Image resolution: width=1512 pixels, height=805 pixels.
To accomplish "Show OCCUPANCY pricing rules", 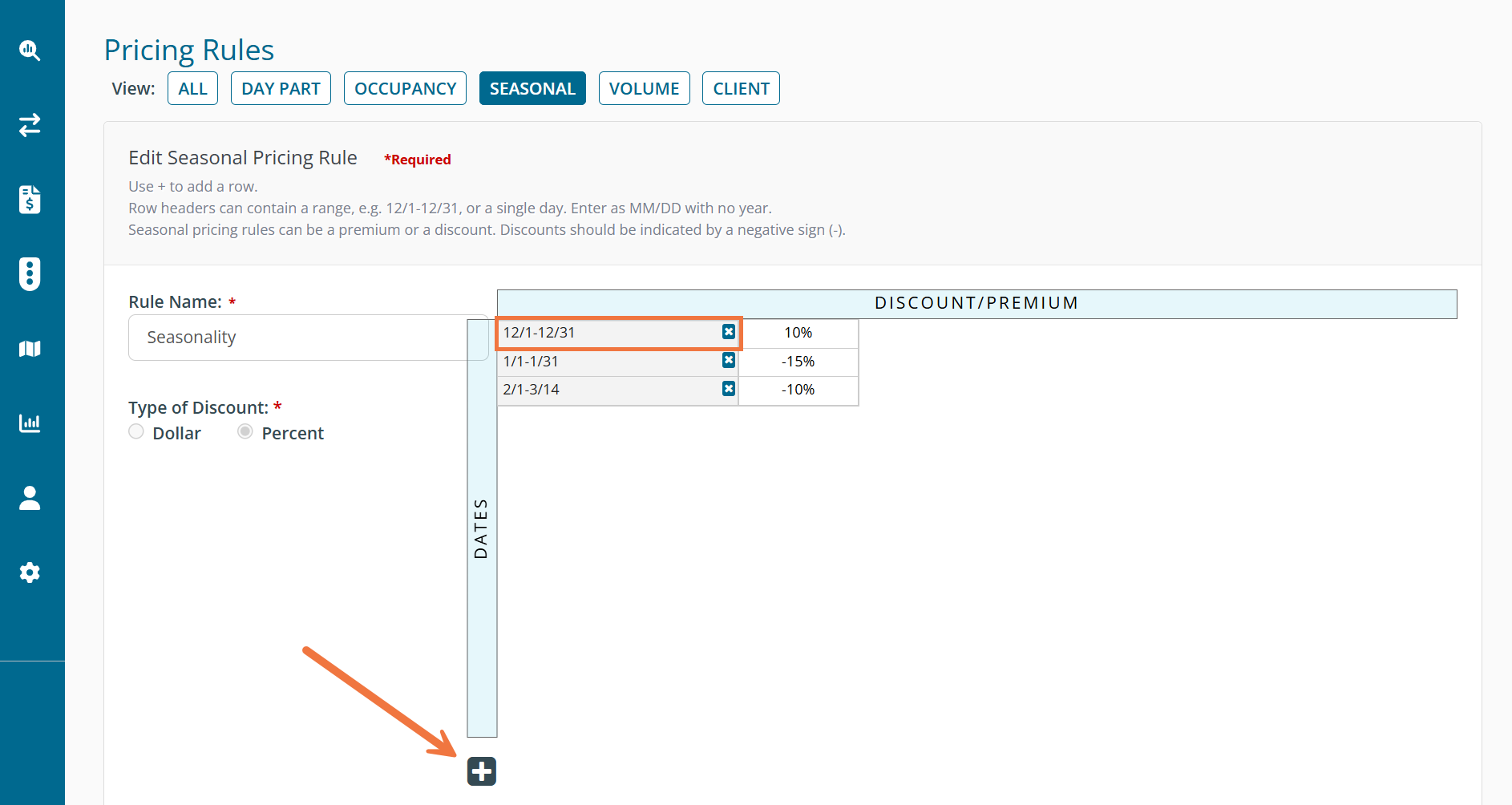I will point(405,88).
